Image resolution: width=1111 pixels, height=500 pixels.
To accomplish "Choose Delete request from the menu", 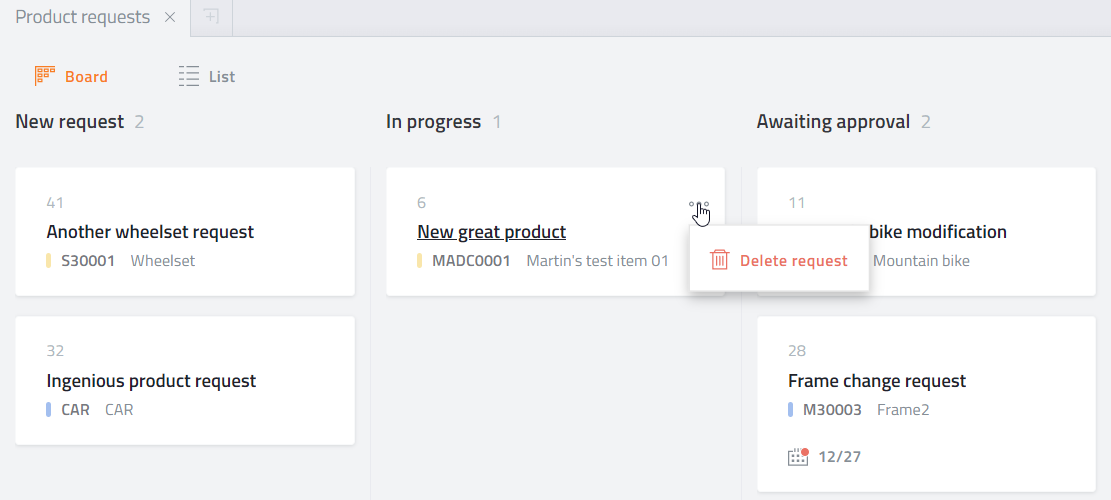I will point(779,261).
